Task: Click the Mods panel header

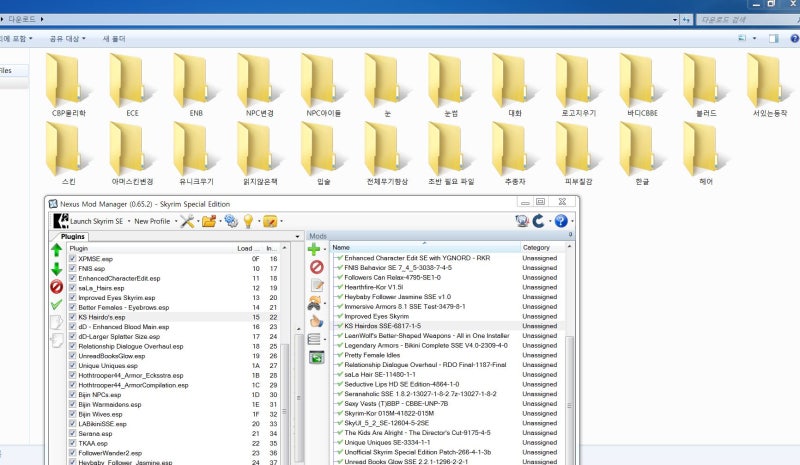Action: click(439, 236)
